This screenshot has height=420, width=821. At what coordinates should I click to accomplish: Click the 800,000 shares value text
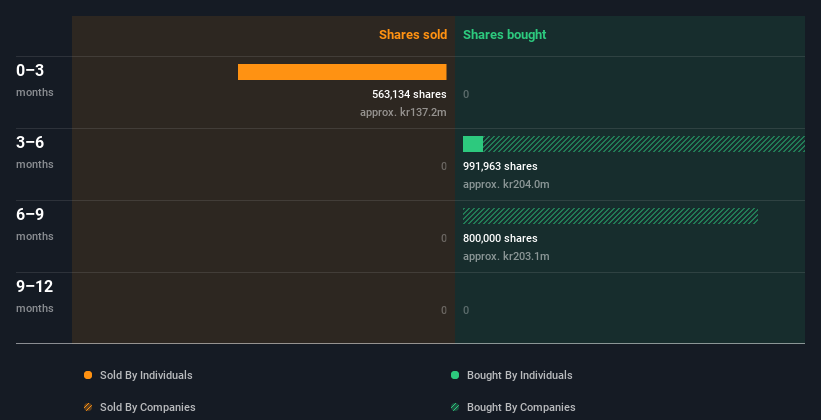coord(500,238)
